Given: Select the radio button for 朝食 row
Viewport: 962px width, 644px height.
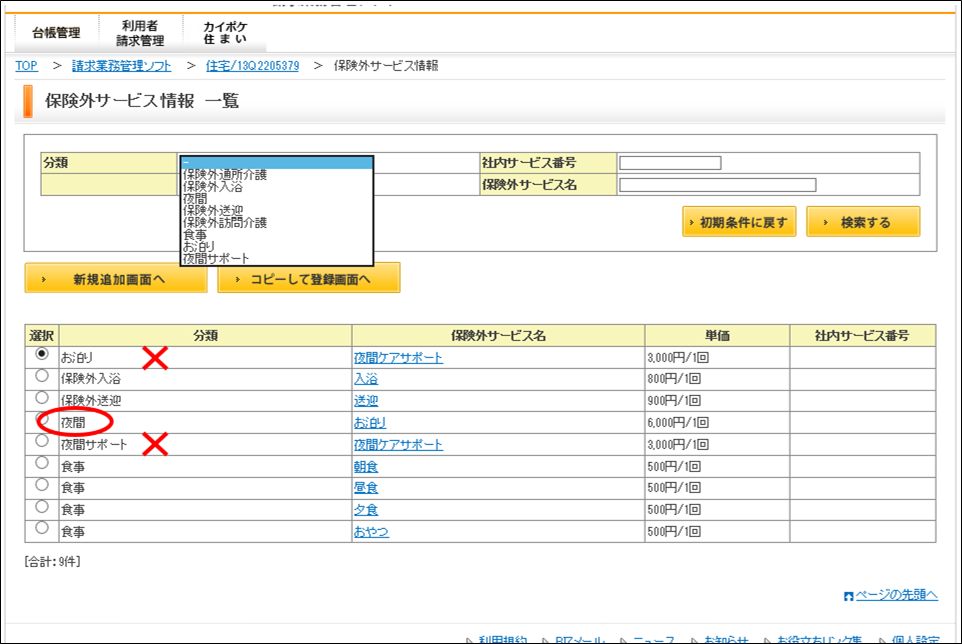Looking at the screenshot, I should coord(42,462).
